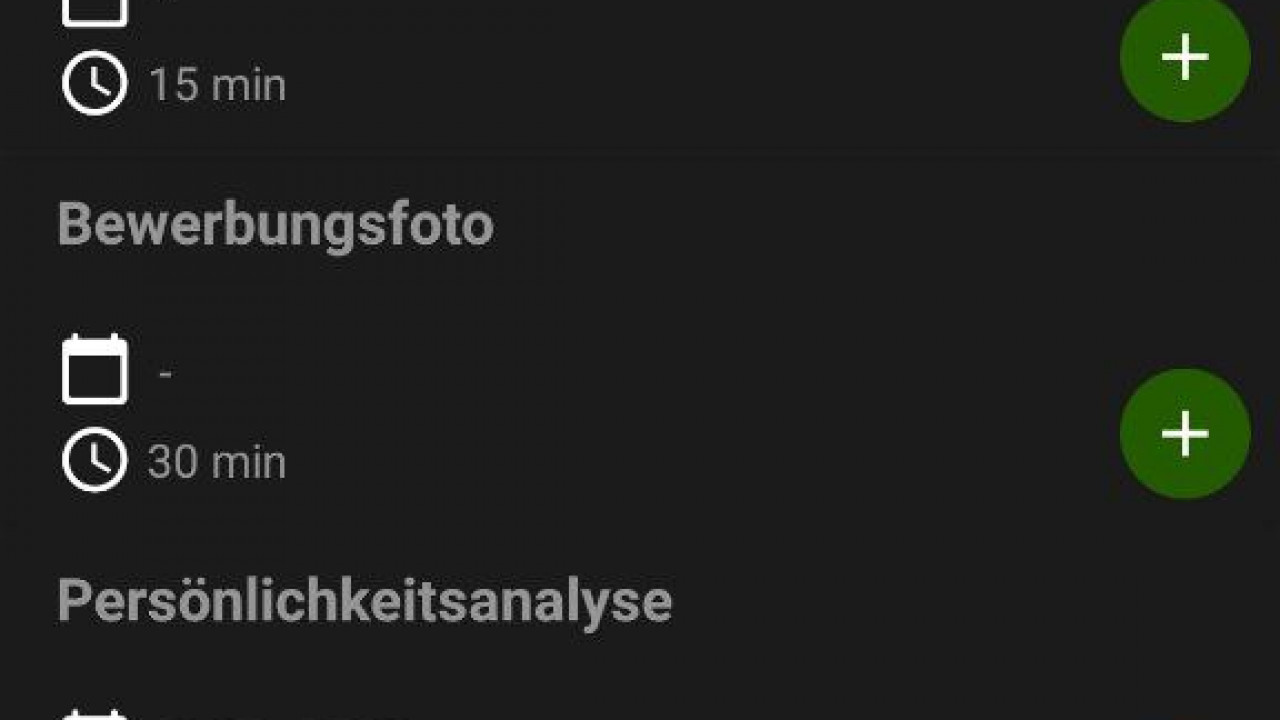
Task: Click the 15 min duration label
Action: (x=218, y=84)
